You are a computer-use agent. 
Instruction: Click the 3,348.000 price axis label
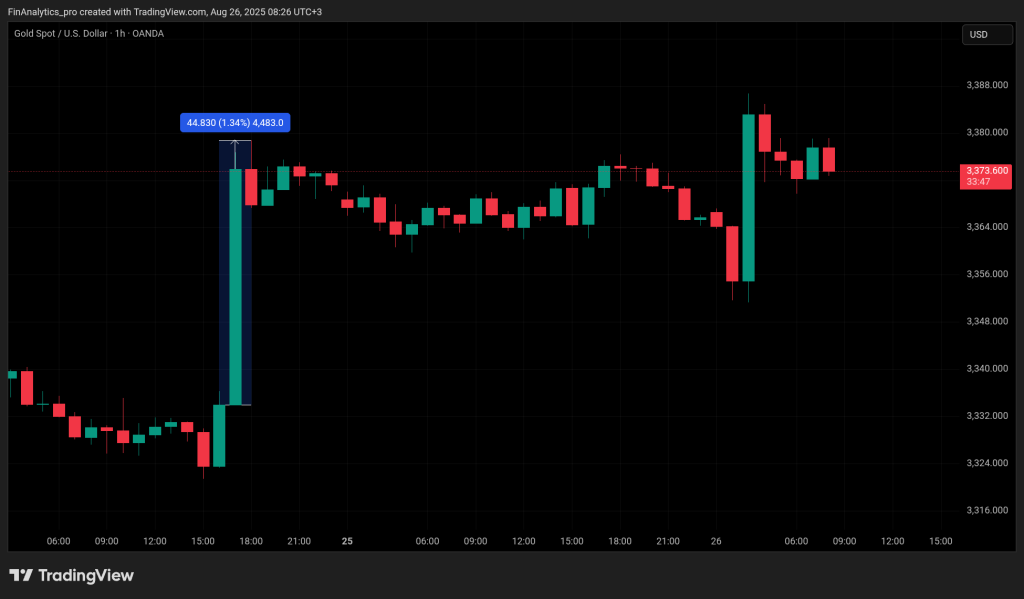(x=987, y=321)
